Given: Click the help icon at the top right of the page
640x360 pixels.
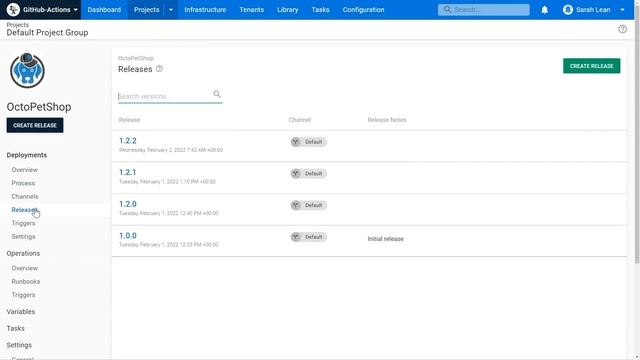Looking at the screenshot, I should [x=622, y=29].
